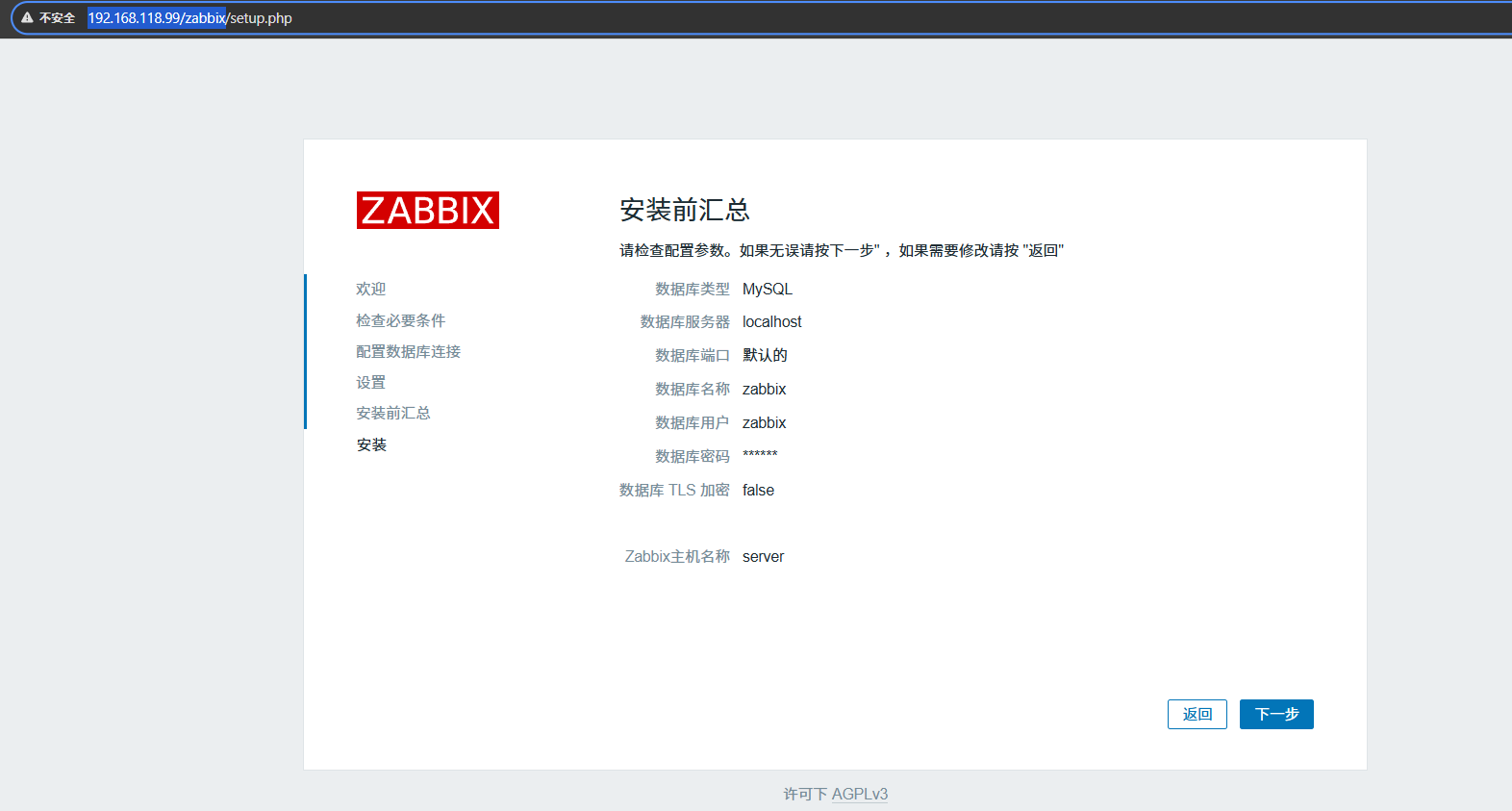Click the 数据库服务器 label
The height and width of the screenshot is (811, 1512).
pyautogui.click(x=685, y=321)
